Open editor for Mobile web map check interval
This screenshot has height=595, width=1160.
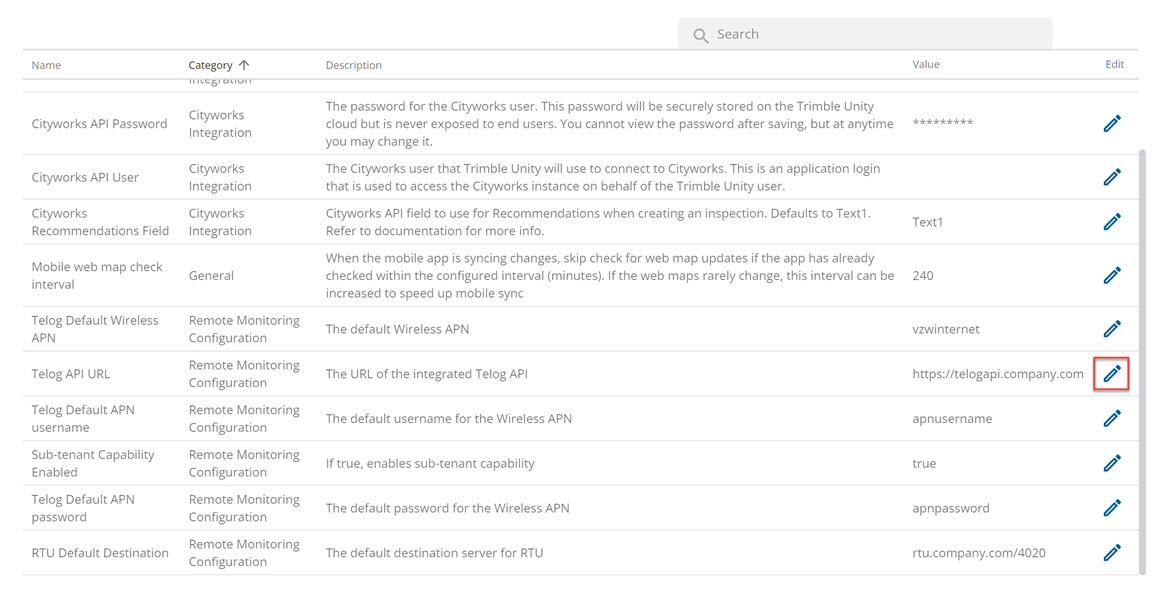[1112, 275]
